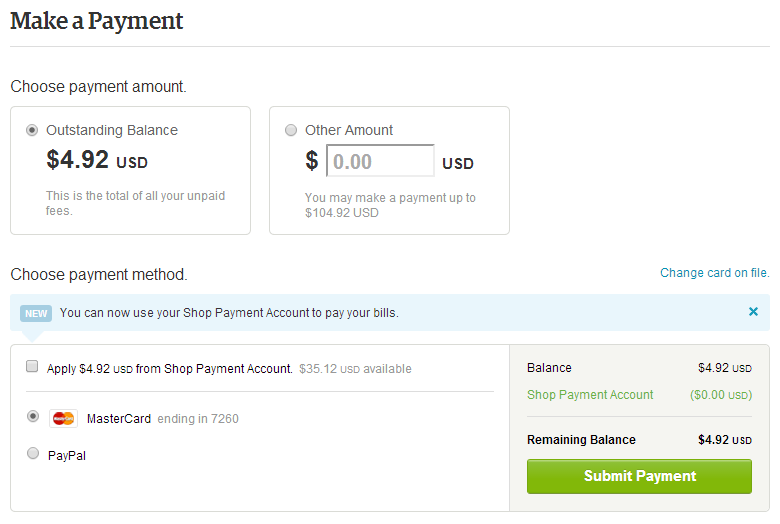Click the Other Amount label text
The image size is (780, 524).
pos(349,130)
